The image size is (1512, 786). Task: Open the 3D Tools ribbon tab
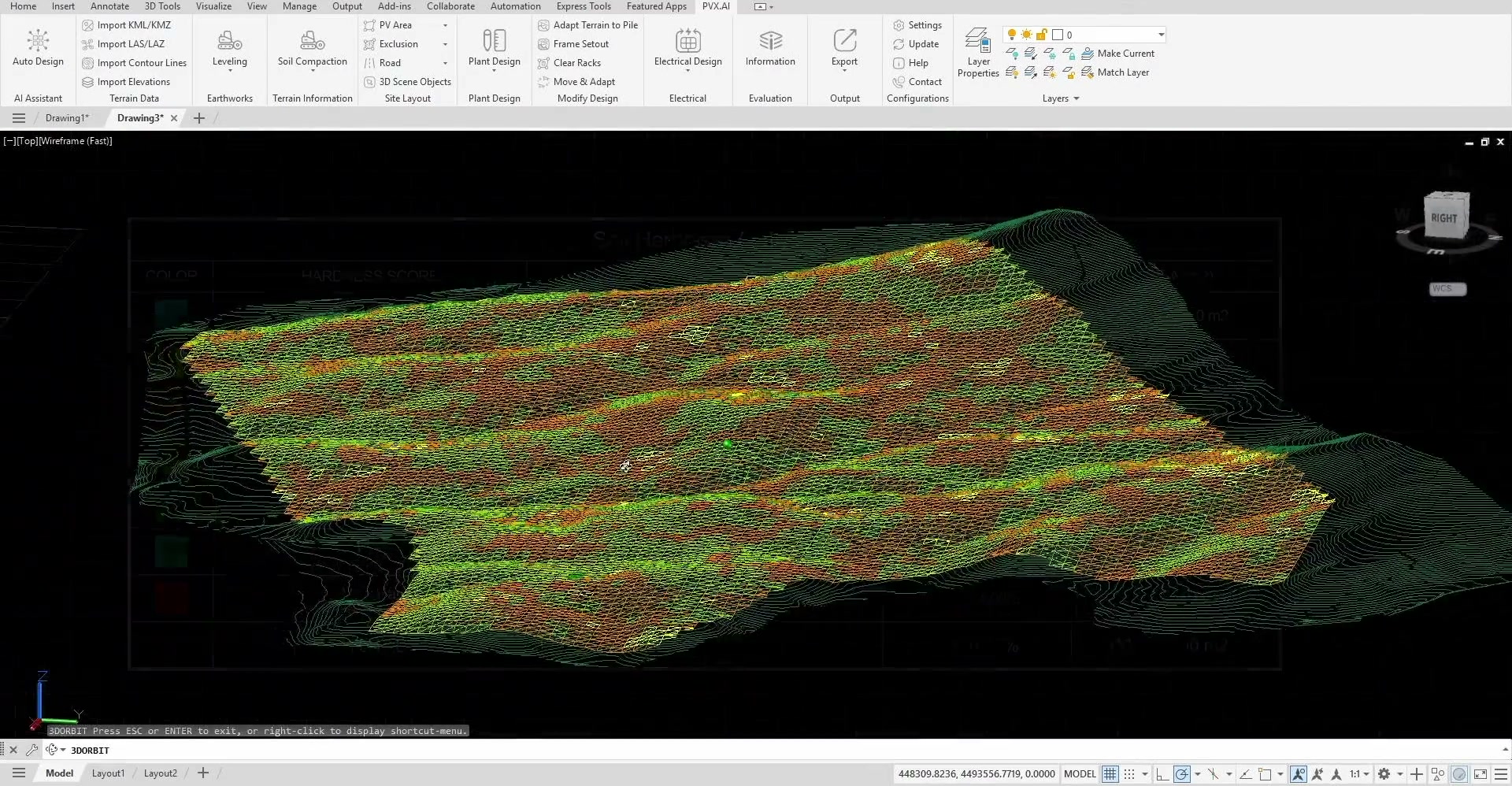(x=162, y=6)
